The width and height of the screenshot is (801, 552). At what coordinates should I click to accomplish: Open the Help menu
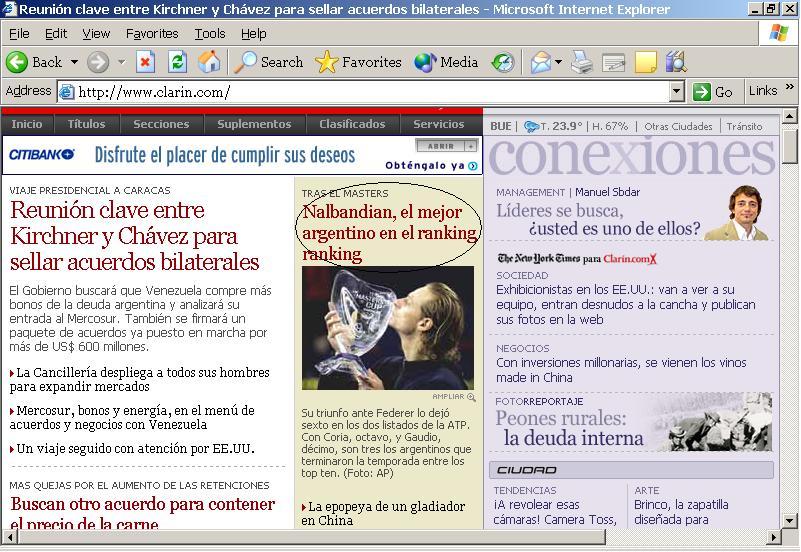pos(253,34)
